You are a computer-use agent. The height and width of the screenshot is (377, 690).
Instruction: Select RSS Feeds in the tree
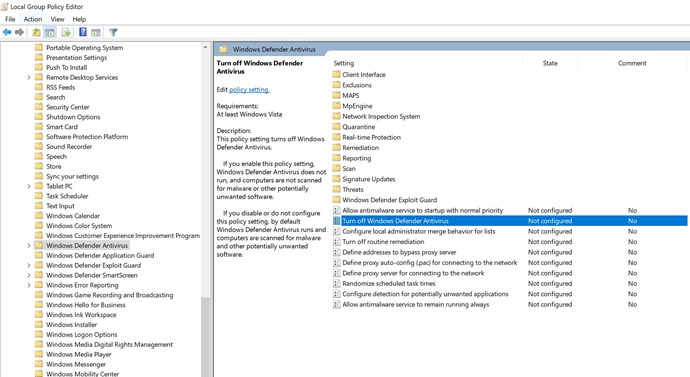[61, 87]
